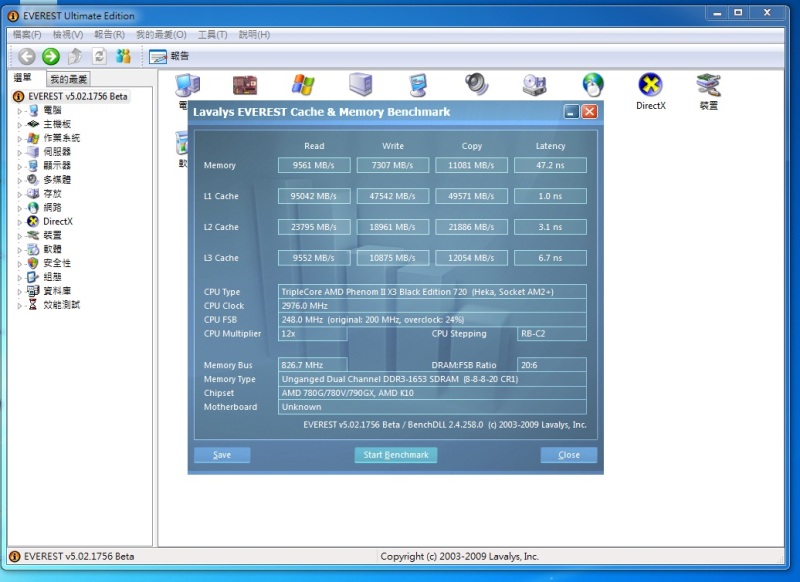800x582 pixels.
Task: Open the network globe icon in main pane
Action: [x=593, y=85]
